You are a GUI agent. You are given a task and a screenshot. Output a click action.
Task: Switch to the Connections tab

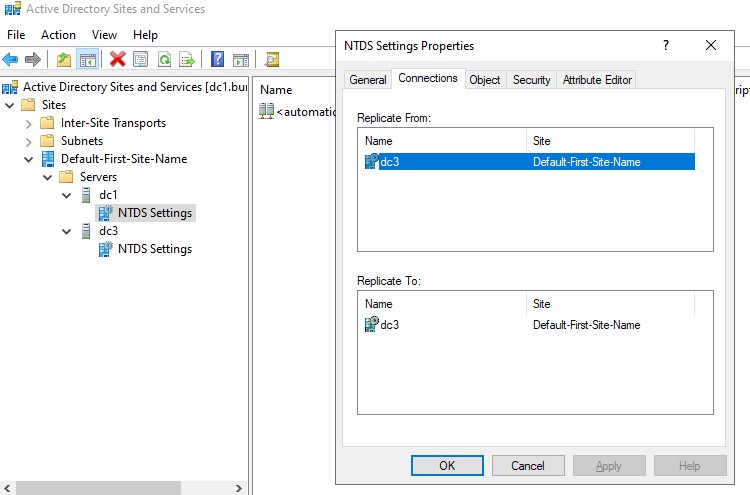click(428, 78)
